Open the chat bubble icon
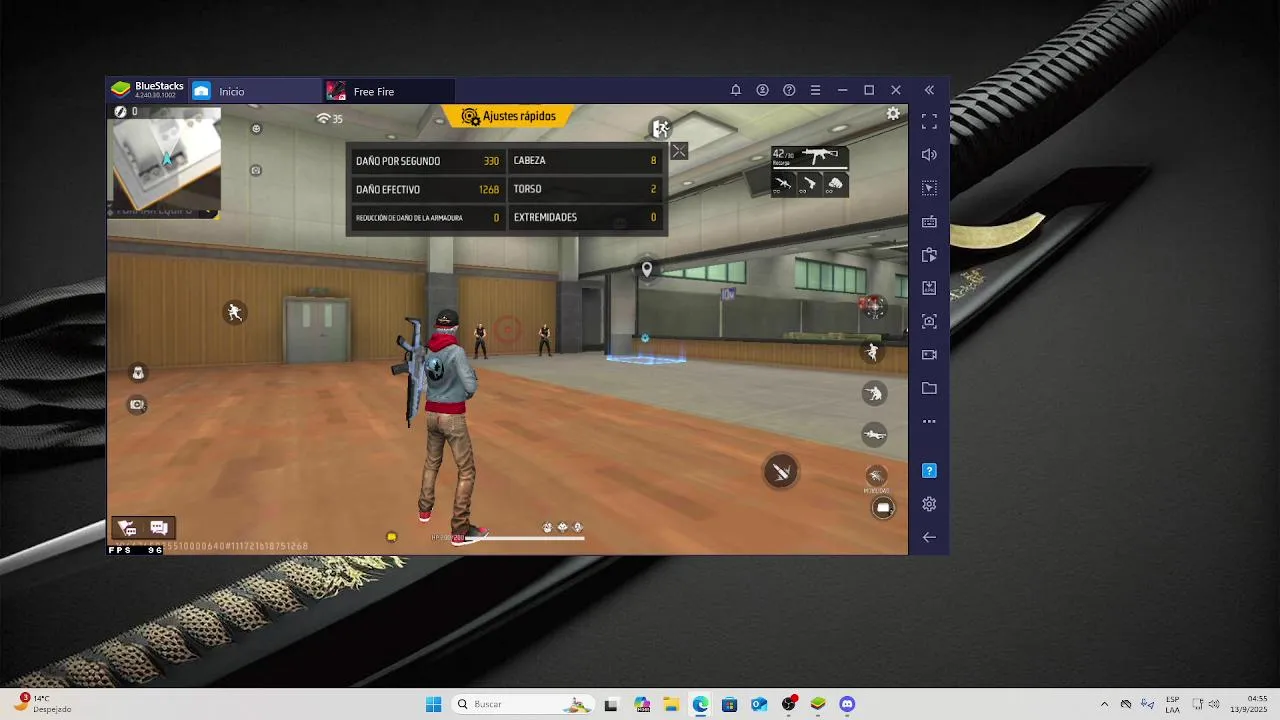This screenshot has height=720, width=1280. [x=159, y=528]
